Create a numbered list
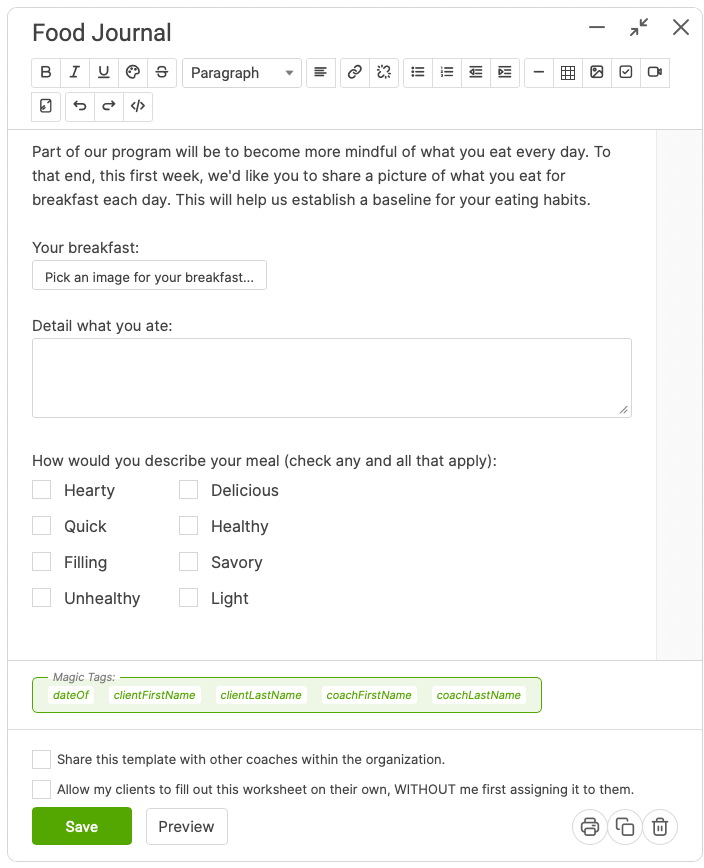 tap(446, 72)
